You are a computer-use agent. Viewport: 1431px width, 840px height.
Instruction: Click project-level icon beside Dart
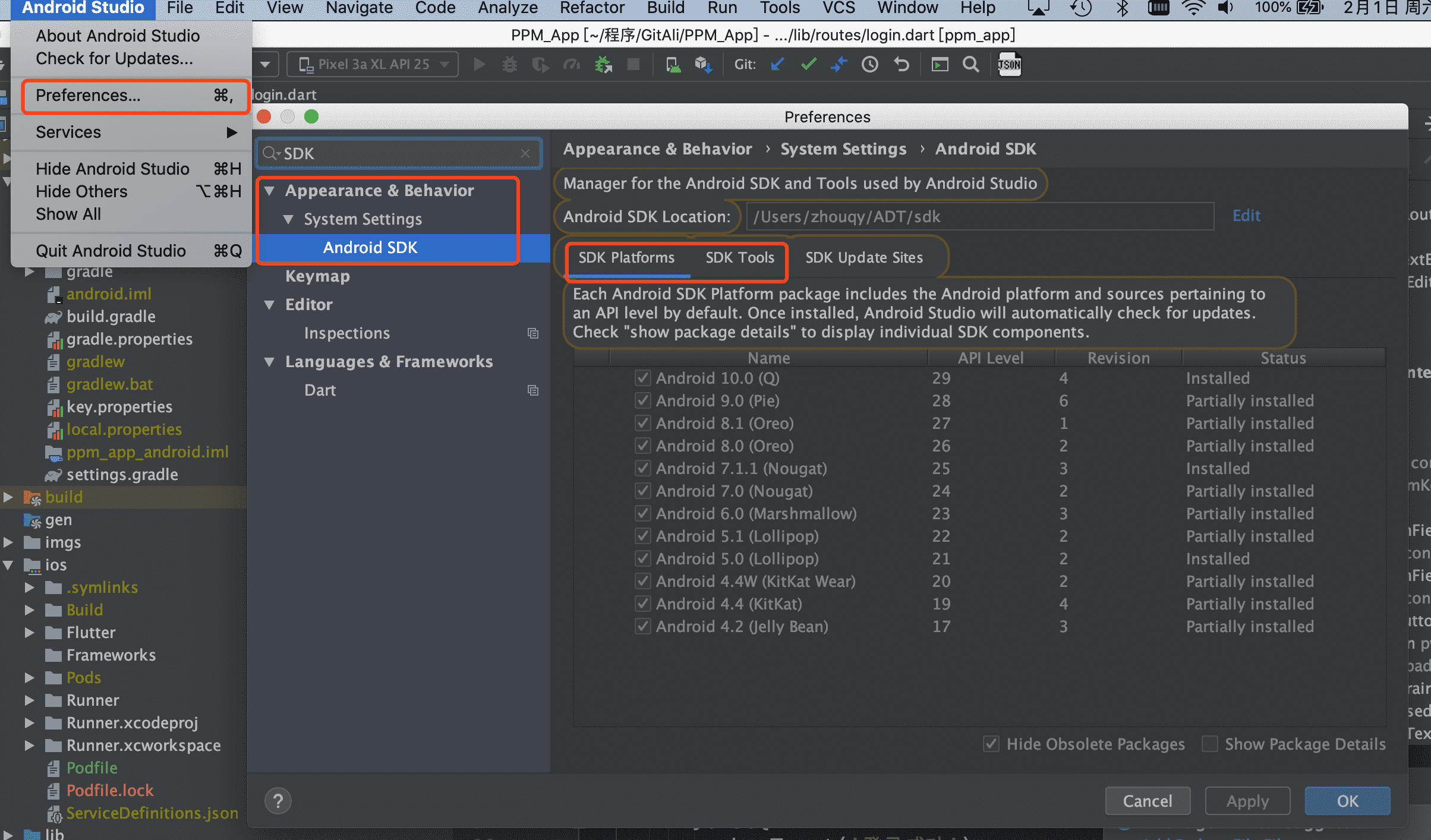pos(533,390)
